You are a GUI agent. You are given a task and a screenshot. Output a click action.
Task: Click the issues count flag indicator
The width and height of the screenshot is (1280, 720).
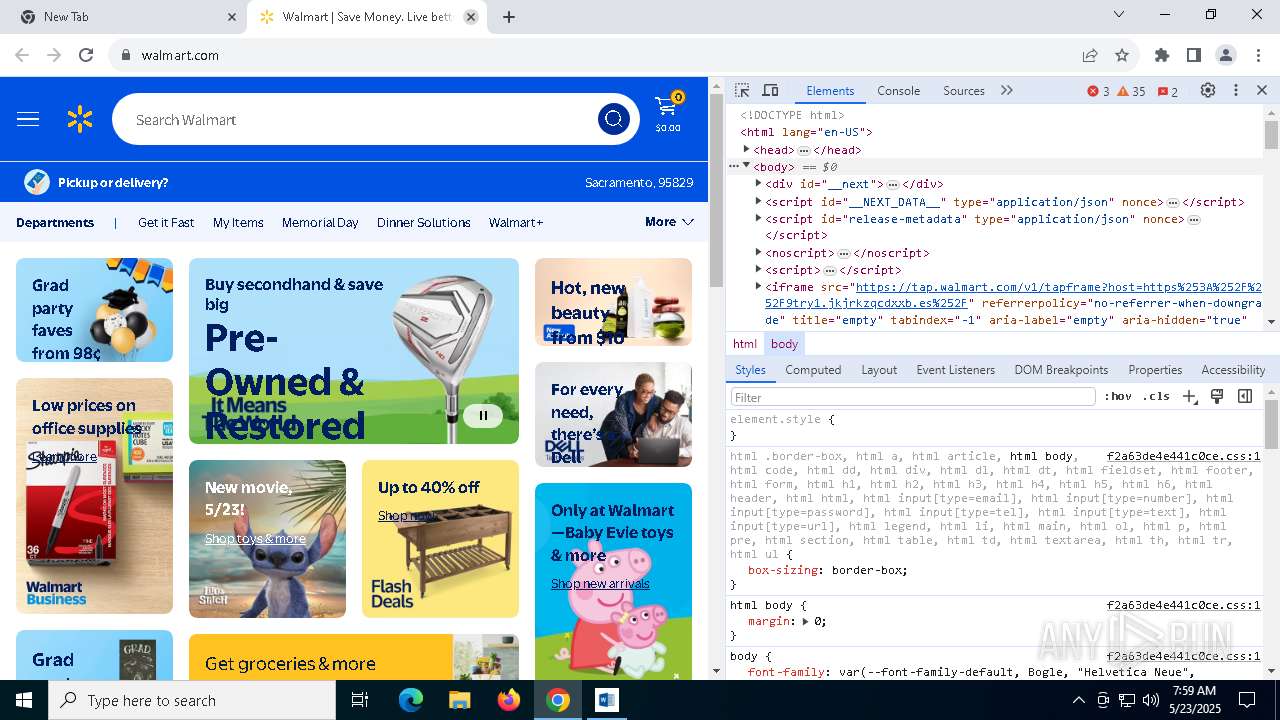[1167, 91]
